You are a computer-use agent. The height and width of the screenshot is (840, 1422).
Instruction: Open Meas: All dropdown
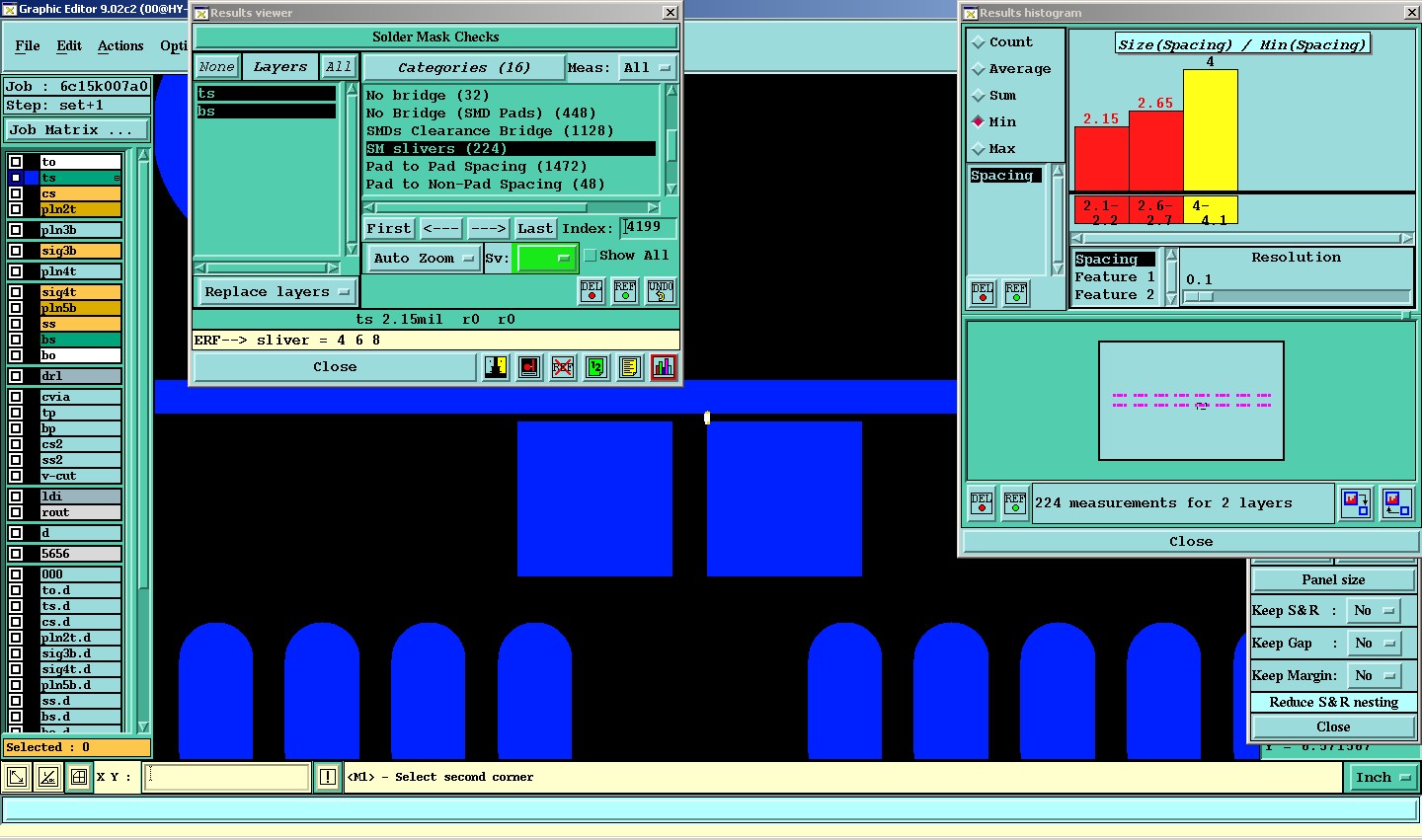(x=648, y=68)
